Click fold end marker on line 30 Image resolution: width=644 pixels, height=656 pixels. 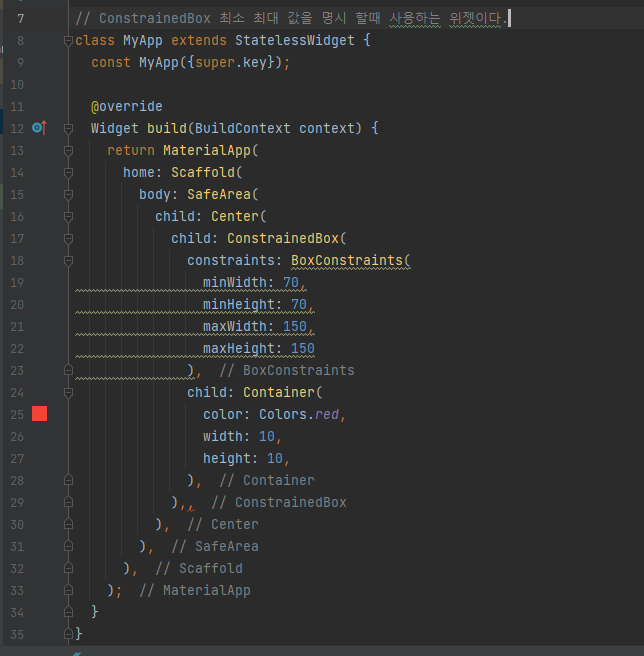[x=68, y=524]
